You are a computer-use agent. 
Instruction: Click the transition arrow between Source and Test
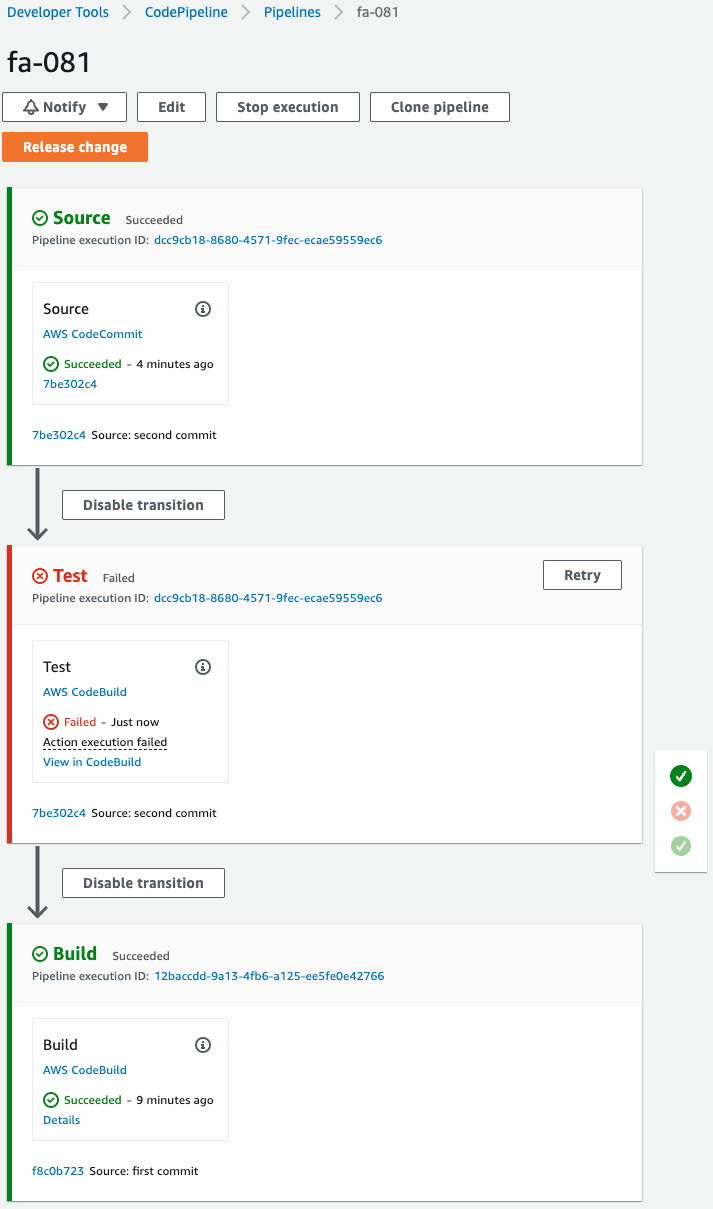pyautogui.click(x=37, y=505)
